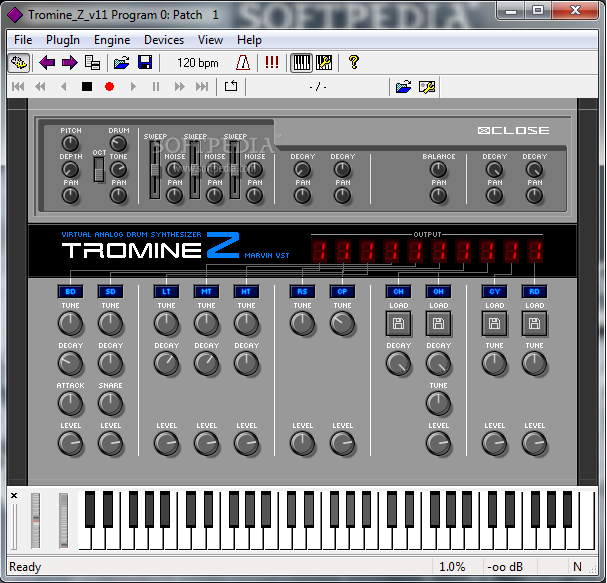The height and width of the screenshot is (583, 607).
Task: Toggle the keyboard bar display icon
Action: (x=302, y=62)
